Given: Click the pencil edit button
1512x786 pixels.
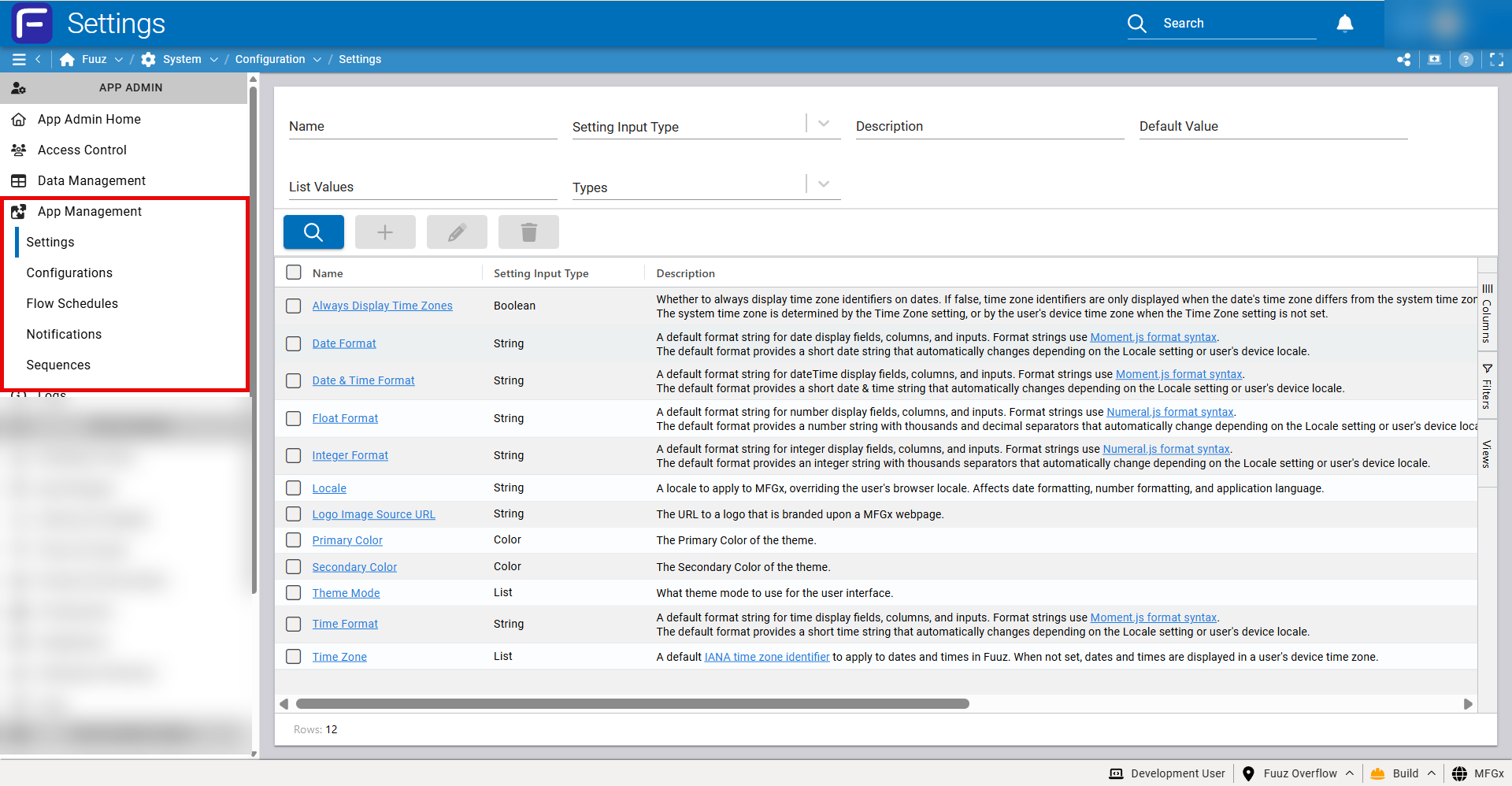Looking at the screenshot, I should (x=457, y=232).
